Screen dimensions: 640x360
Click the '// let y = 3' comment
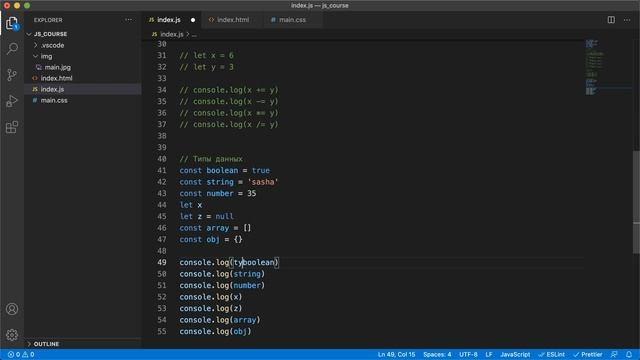(x=207, y=67)
